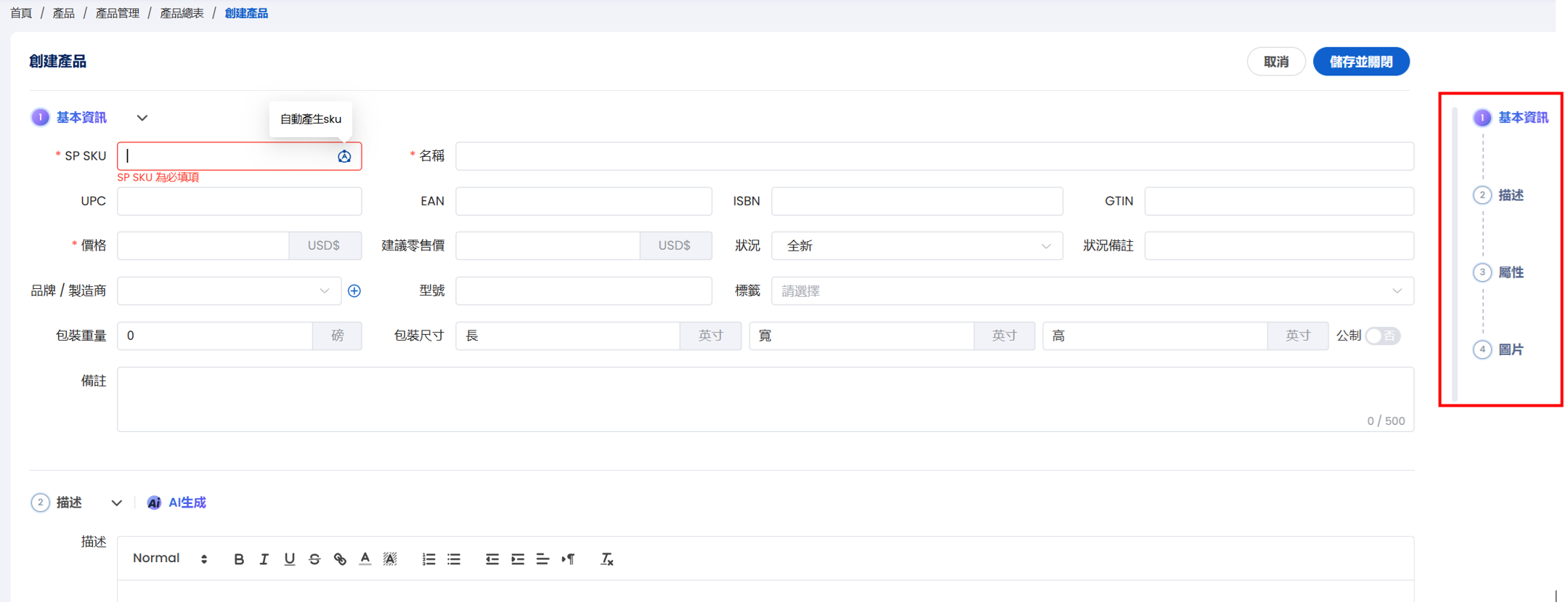1568x610 pixels.
Task: Apply bold formatting in description editor
Action: point(239,559)
